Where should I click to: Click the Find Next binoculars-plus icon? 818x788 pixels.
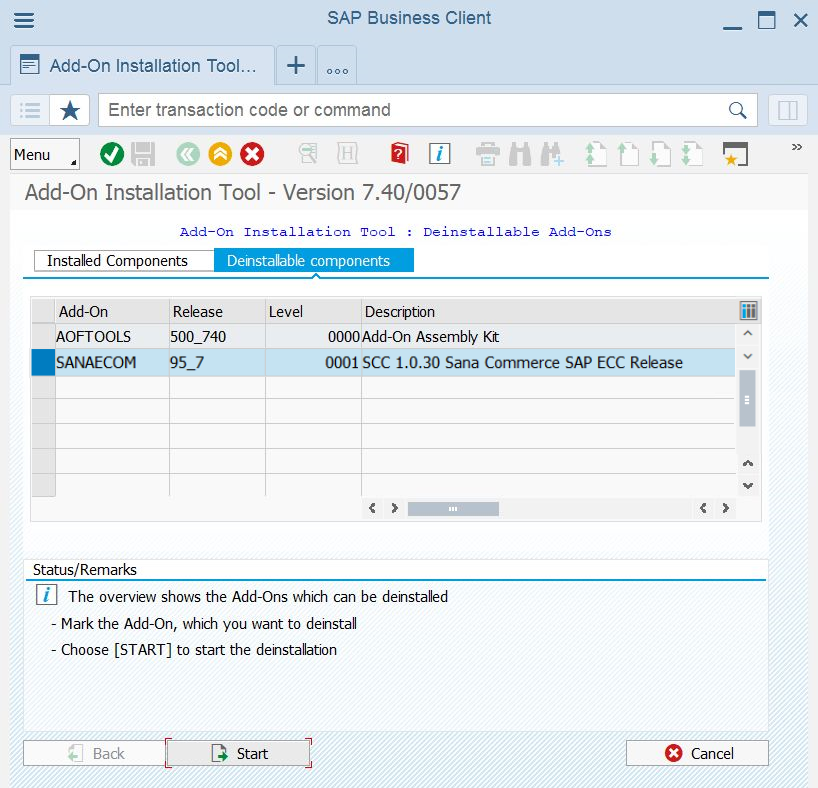click(x=552, y=154)
